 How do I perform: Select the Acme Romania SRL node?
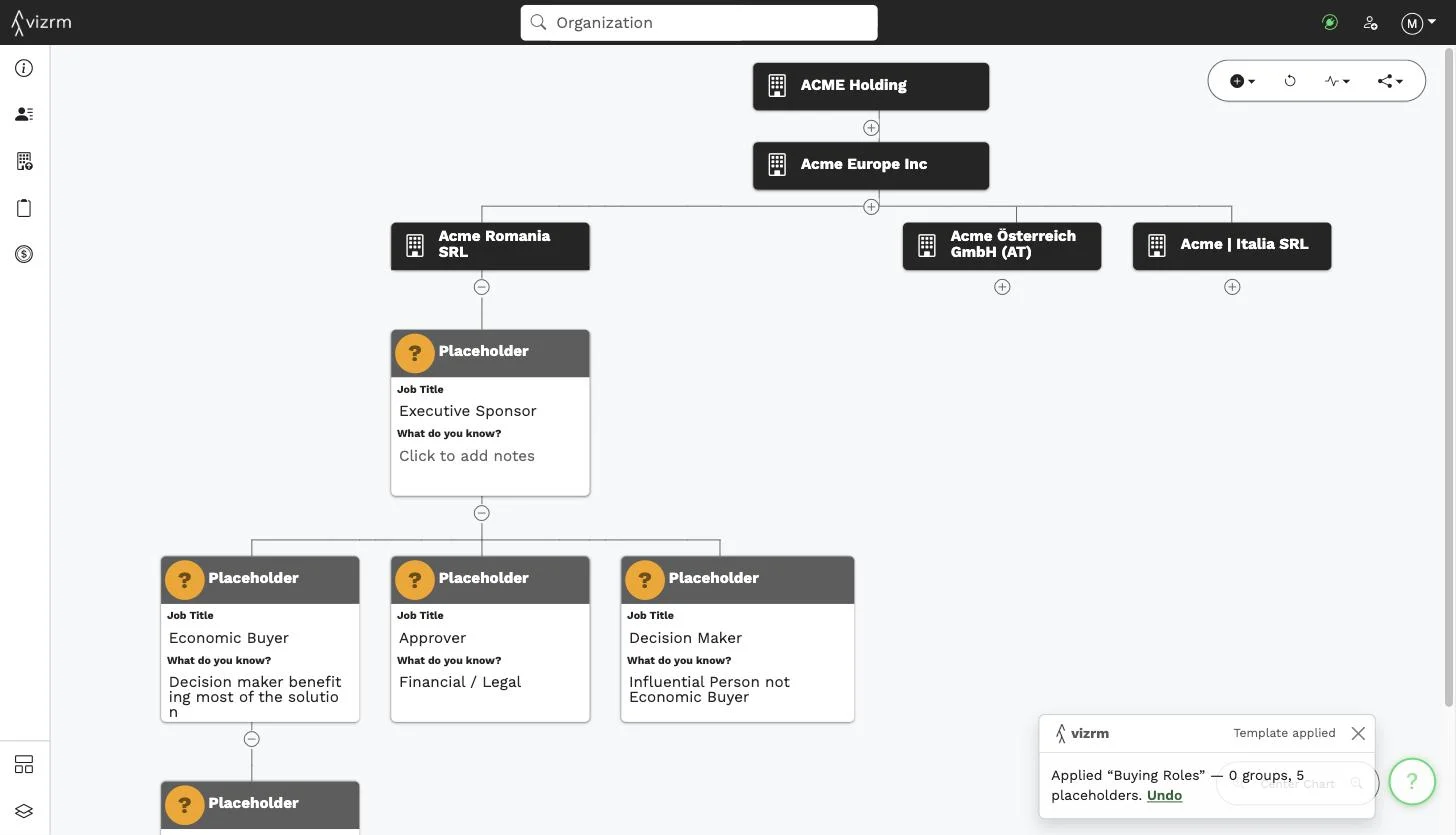490,245
